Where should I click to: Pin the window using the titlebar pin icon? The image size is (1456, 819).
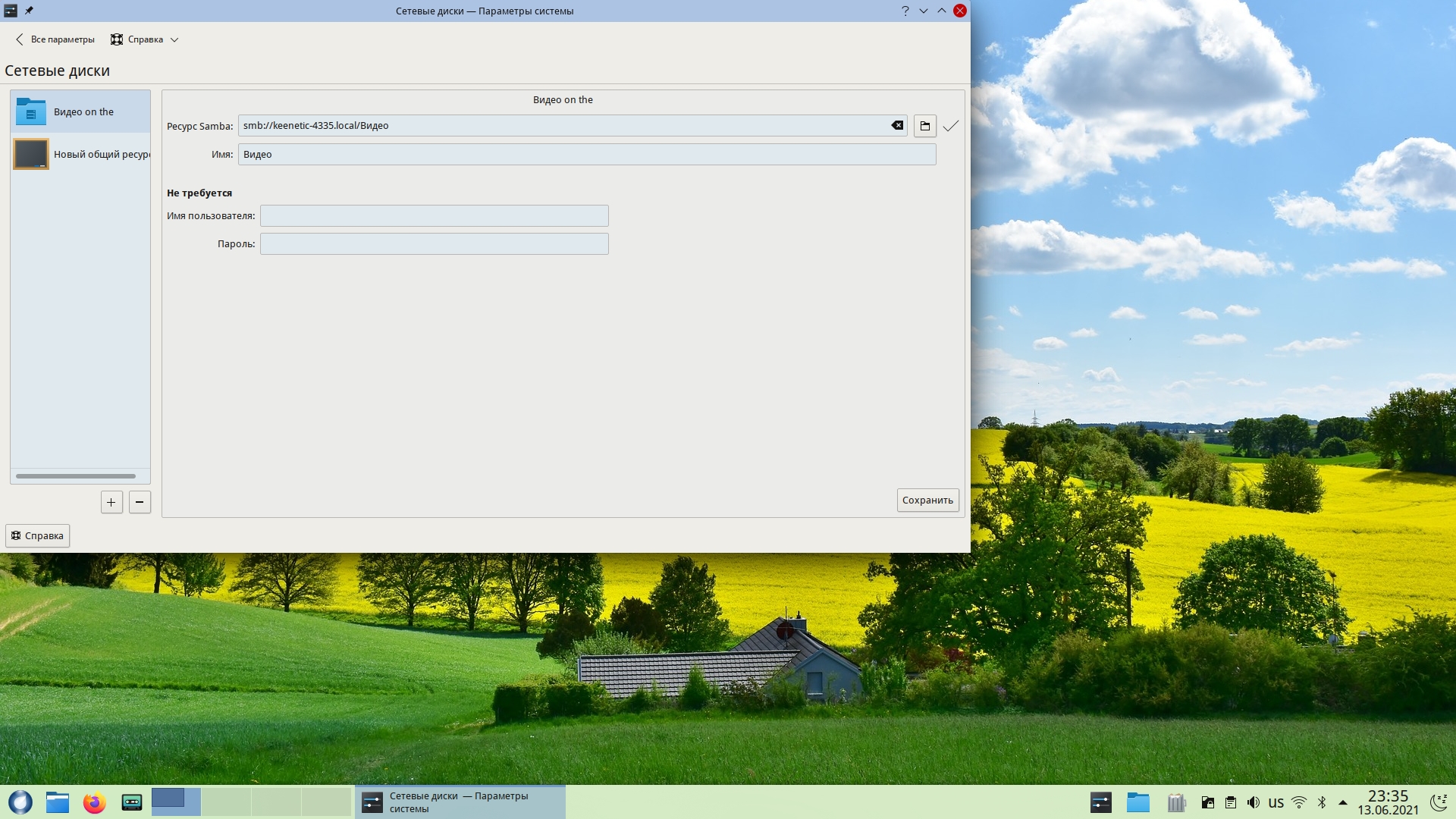29,11
